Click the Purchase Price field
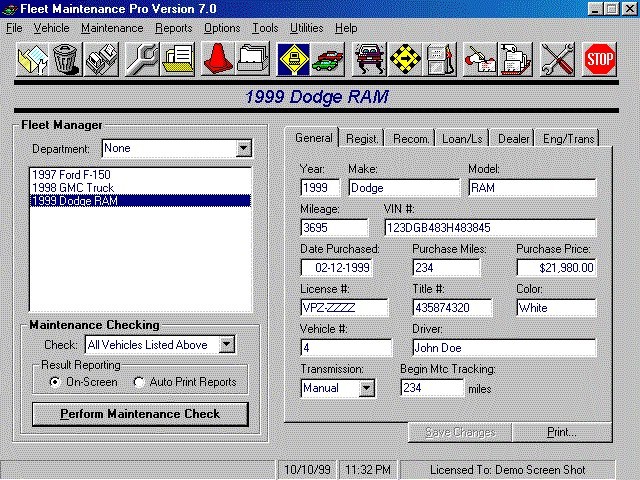The height and width of the screenshot is (480, 640). [556, 268]
